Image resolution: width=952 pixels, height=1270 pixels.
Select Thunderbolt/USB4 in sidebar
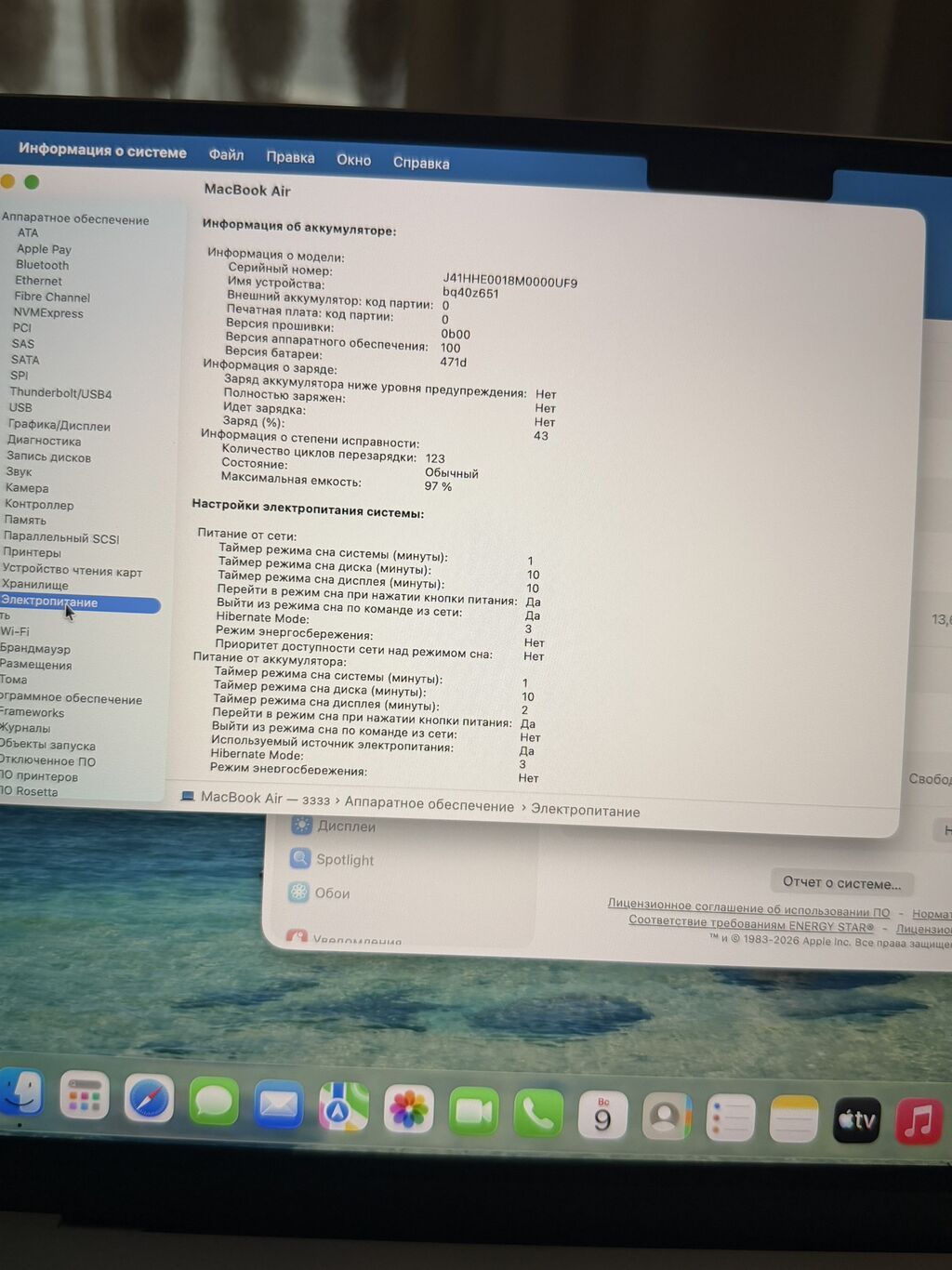coord(60,393)
